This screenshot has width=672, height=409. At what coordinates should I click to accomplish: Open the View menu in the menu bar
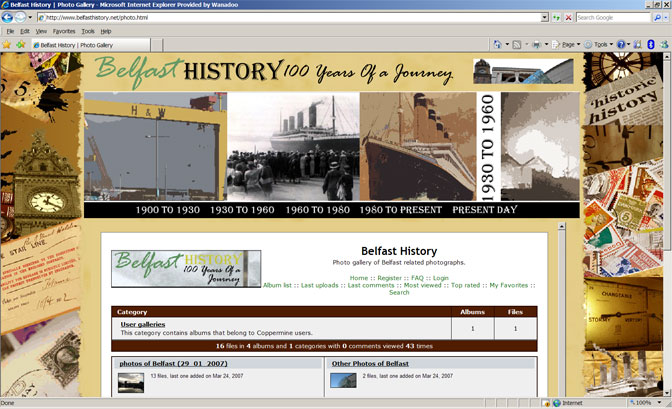coord(41,31)
